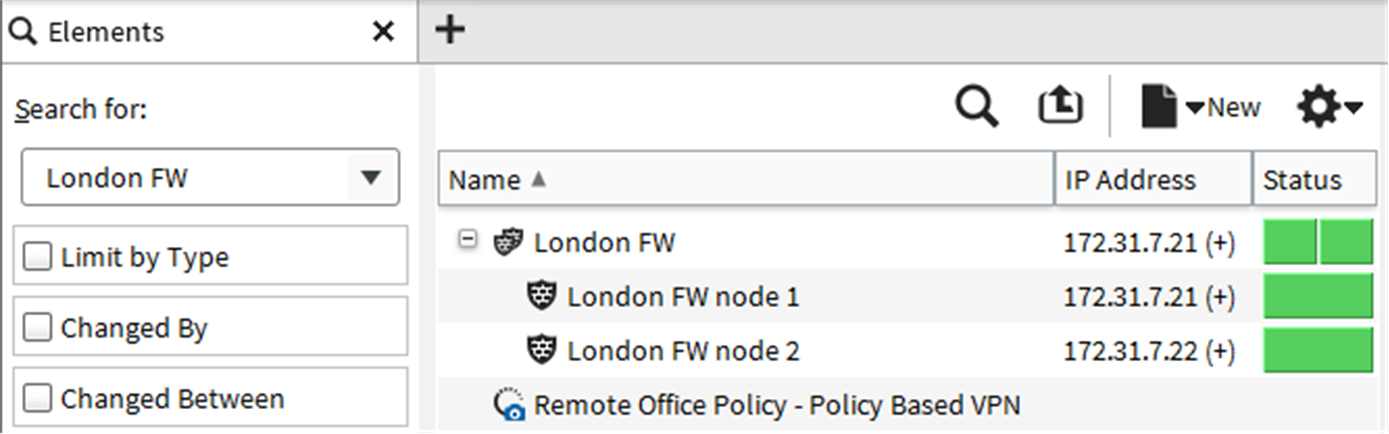Click the London FW cluster firewall icon
Viewport: 1389px width, 434px height.
508,242
